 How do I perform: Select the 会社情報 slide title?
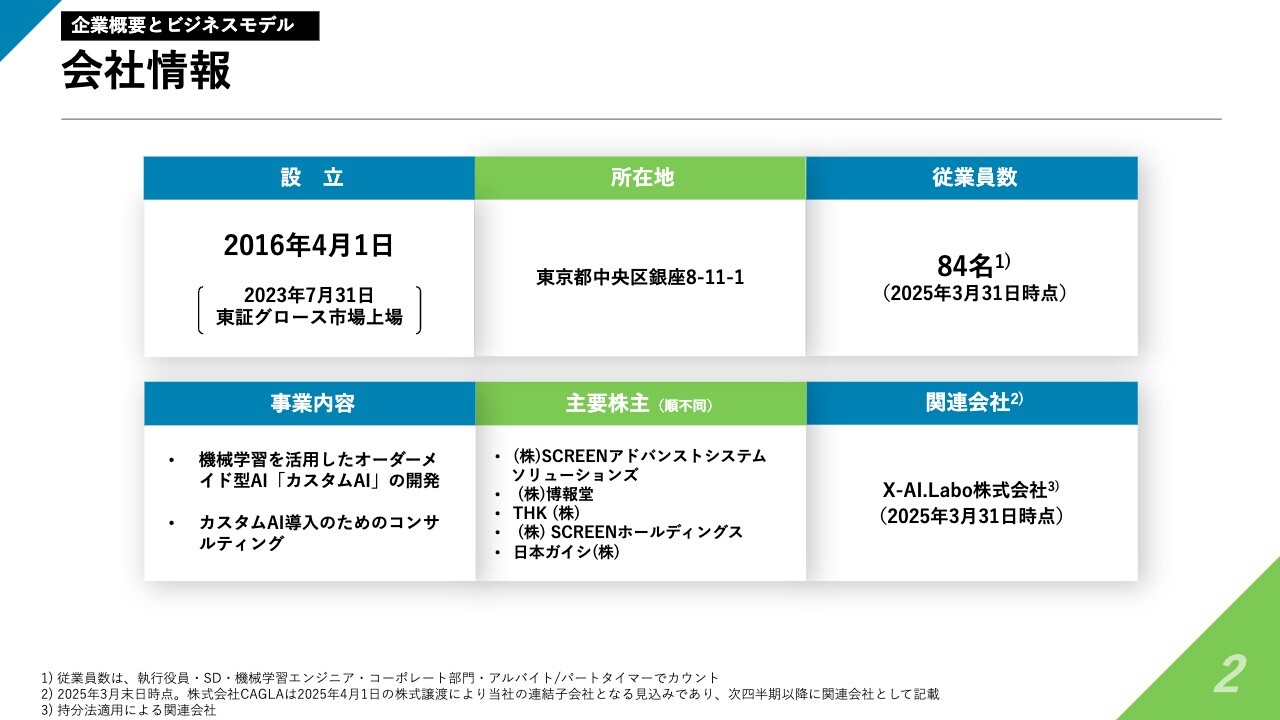coord(146,72)
